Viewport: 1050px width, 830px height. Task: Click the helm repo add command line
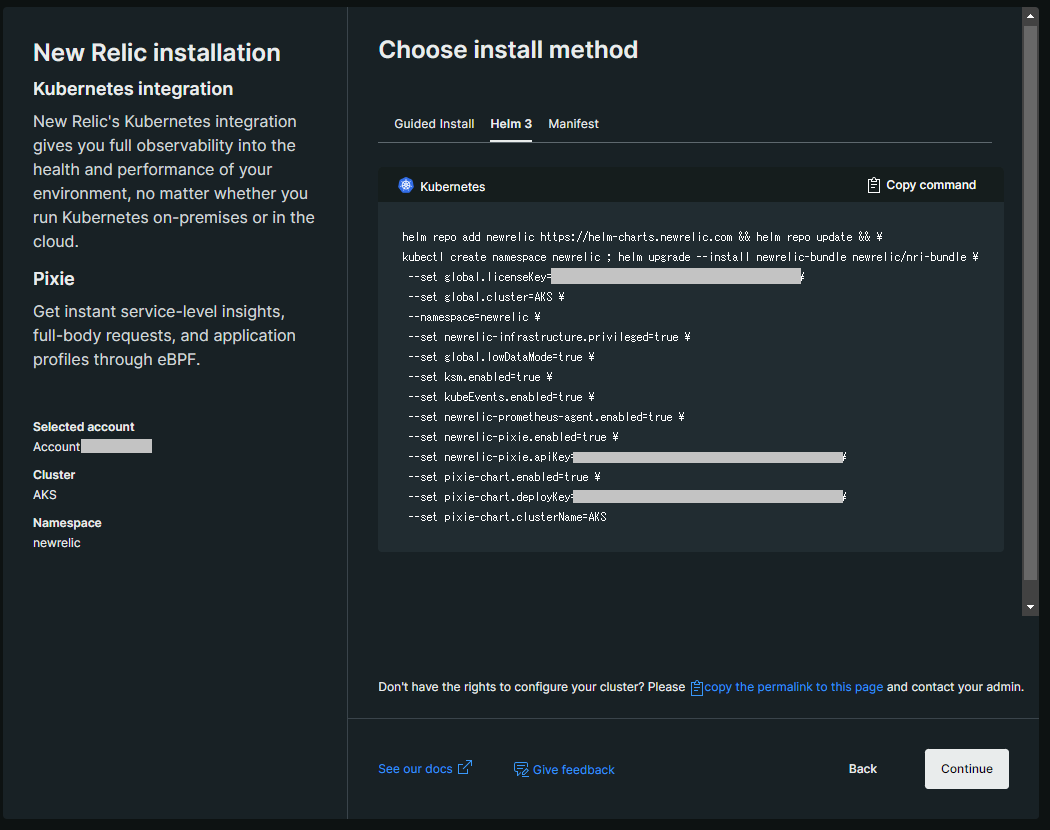coord(641,237)
